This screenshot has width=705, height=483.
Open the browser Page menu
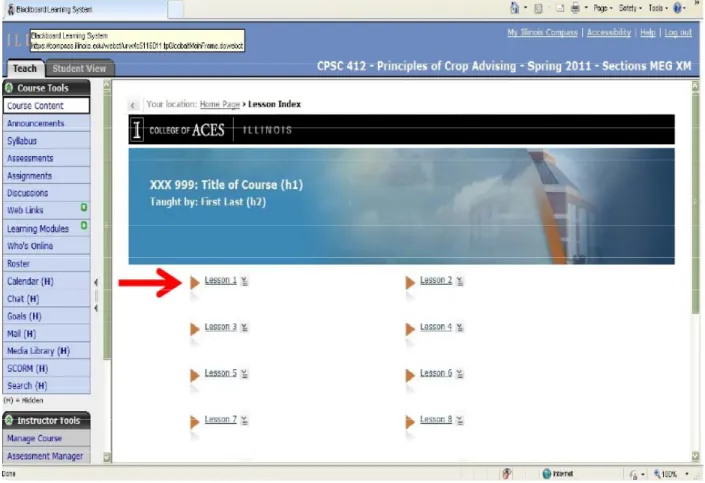click(602, 8)
